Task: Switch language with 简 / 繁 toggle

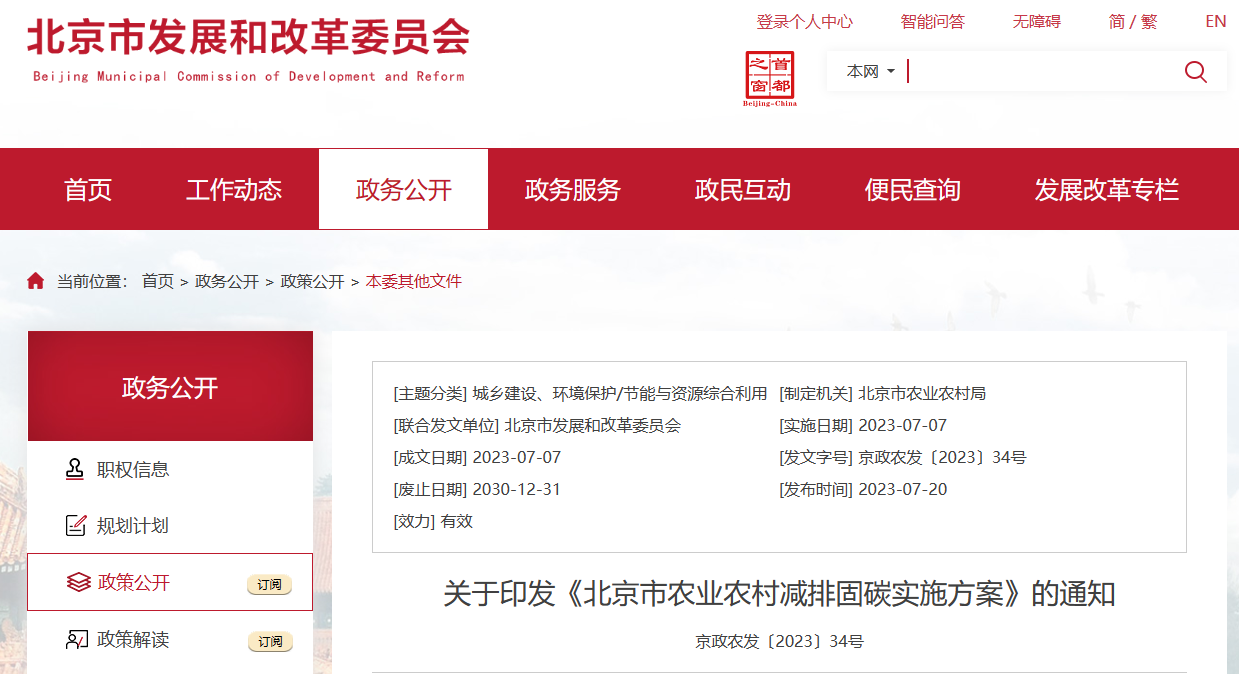Action: pyautogui.click(x=1132, y=22)
